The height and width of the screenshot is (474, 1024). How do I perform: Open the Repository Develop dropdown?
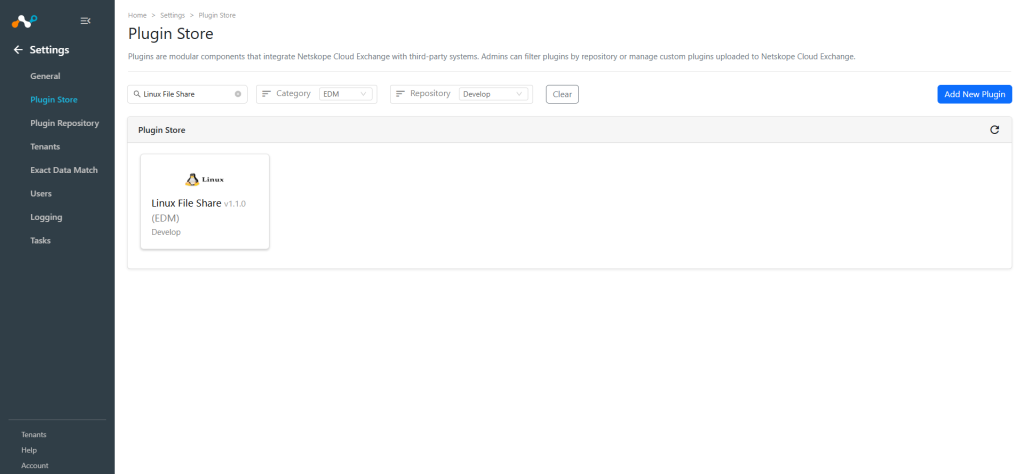[493, 94]
